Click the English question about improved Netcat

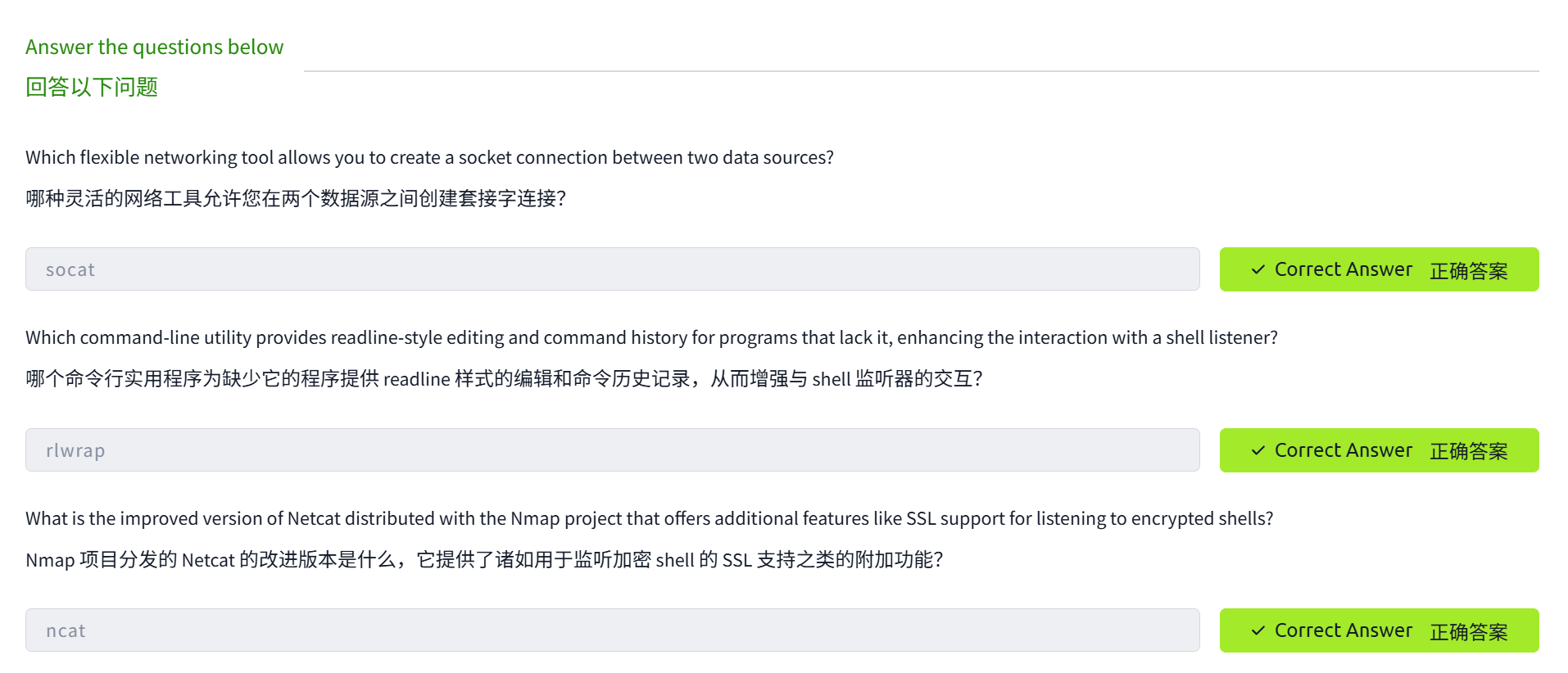(649, 518)
